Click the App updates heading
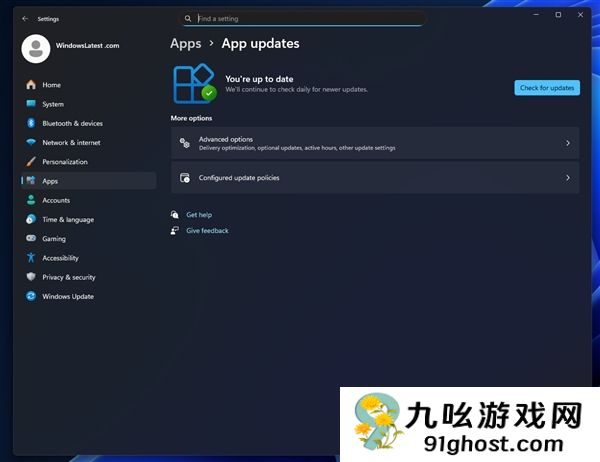The width and height of the screenshot is (600, 462). tap(260, 44)
